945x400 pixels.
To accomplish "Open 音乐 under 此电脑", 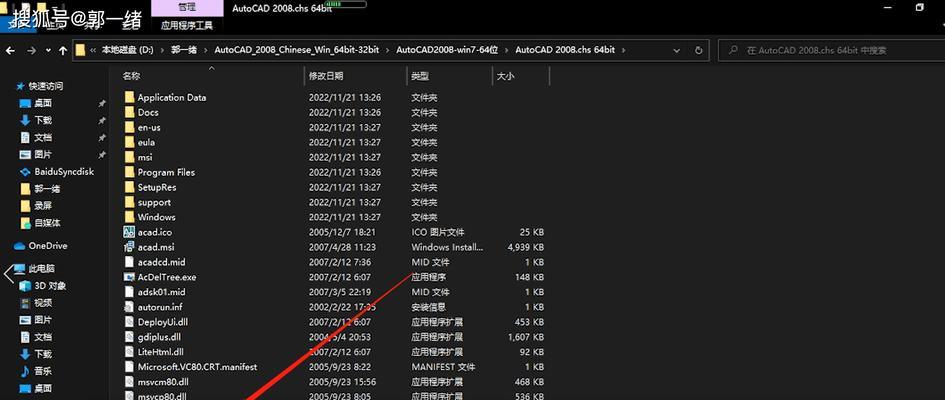I will (43, 370).
